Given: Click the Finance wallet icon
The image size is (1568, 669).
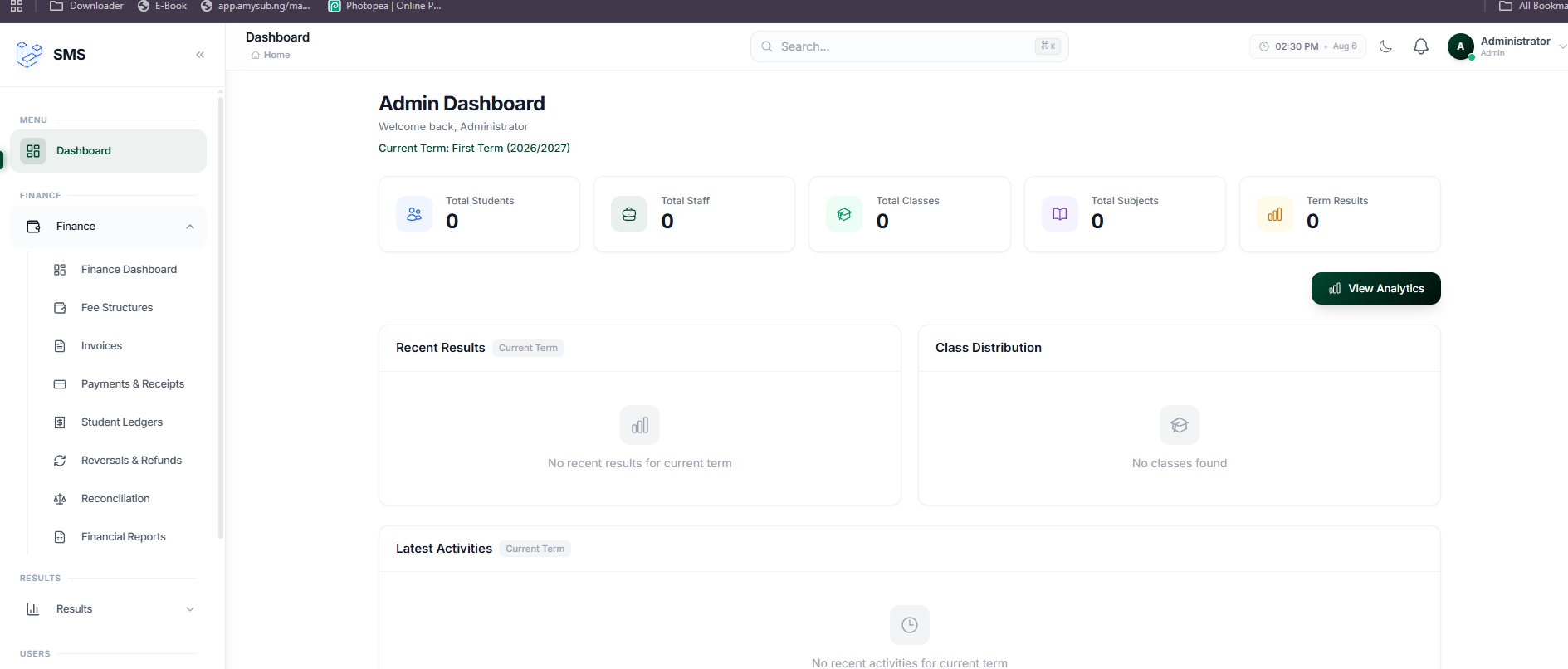Looking at the screenshot, I should [33, 227].
